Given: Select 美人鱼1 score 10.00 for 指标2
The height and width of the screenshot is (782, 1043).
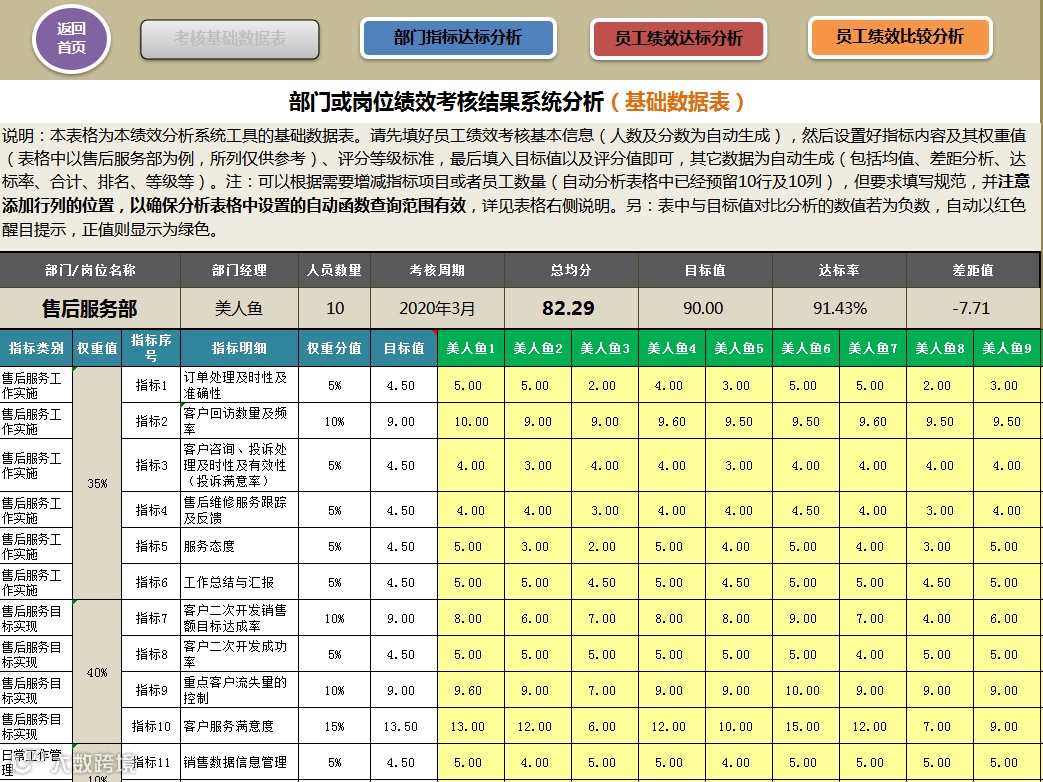Looking at the screenshot, I should click(471, 421).
